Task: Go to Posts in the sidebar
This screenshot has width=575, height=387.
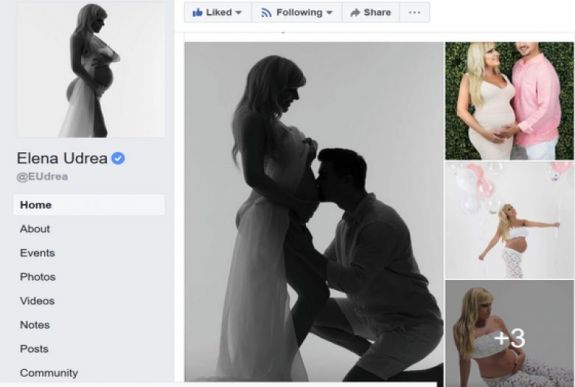Action: tap(34, 349)
